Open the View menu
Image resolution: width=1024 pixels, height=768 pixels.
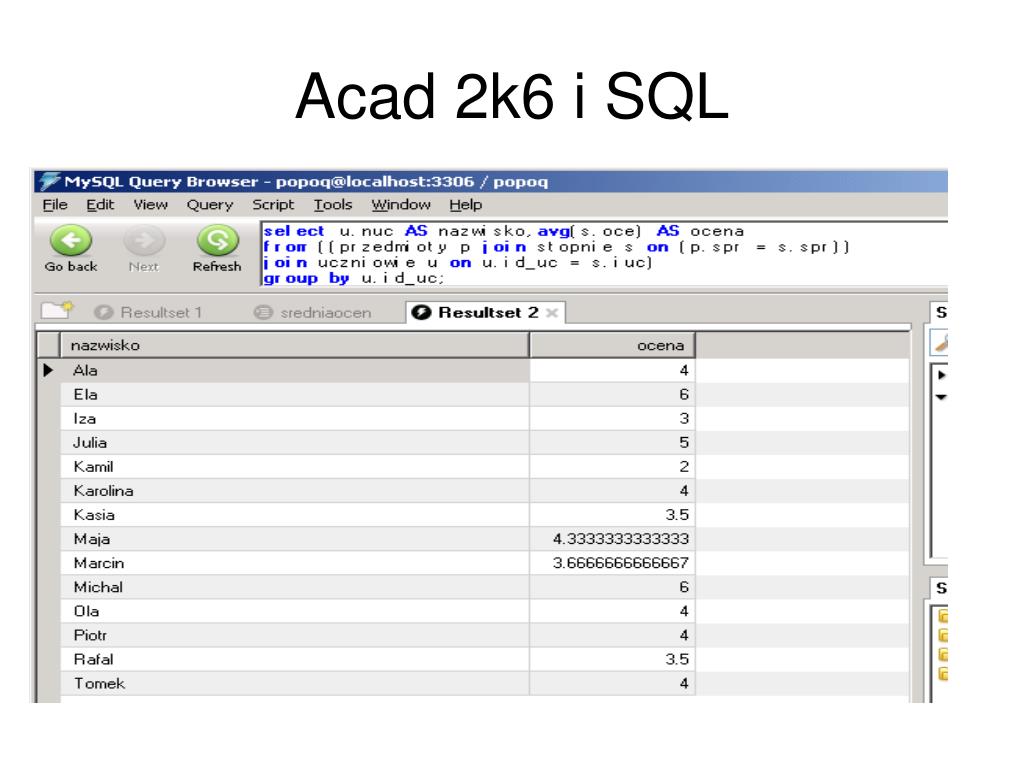[x=150, y=205]
